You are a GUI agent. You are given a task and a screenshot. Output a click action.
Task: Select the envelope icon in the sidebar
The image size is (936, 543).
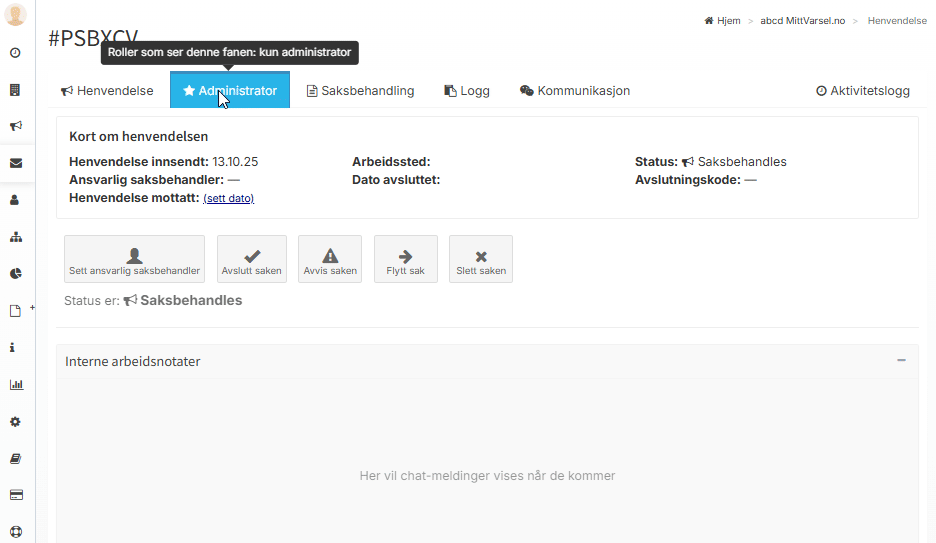pos(16,163)
